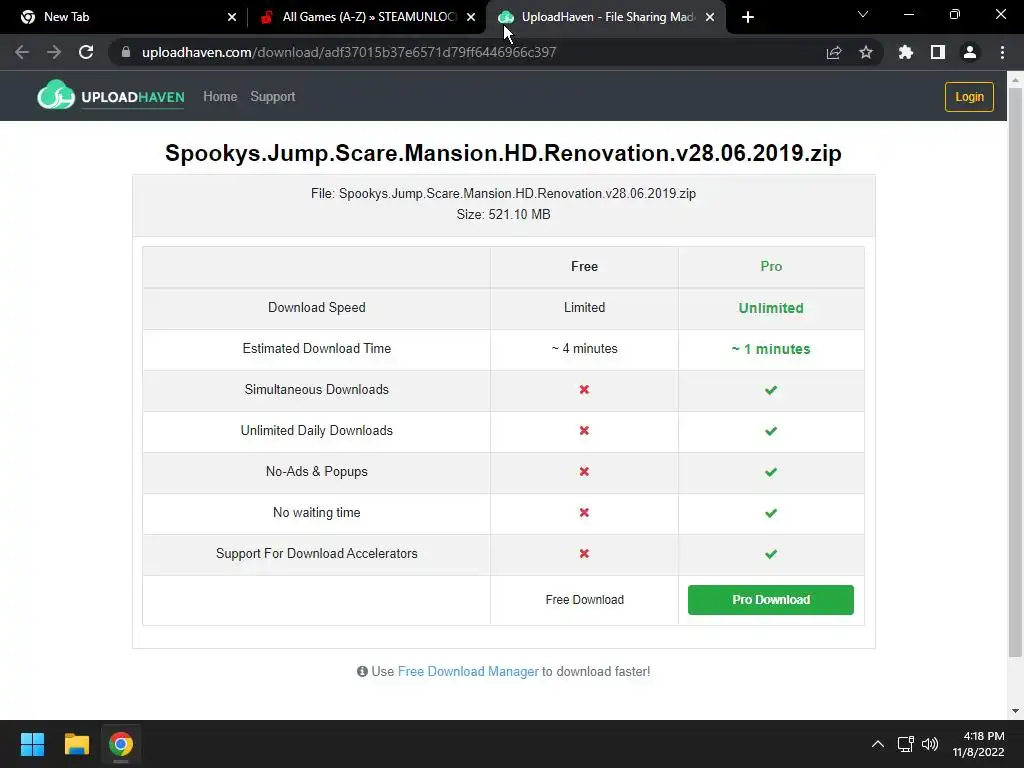The height and width of the screenshot is (768, 1024).
Task: Click the Login button
Action: click(969, 97)
